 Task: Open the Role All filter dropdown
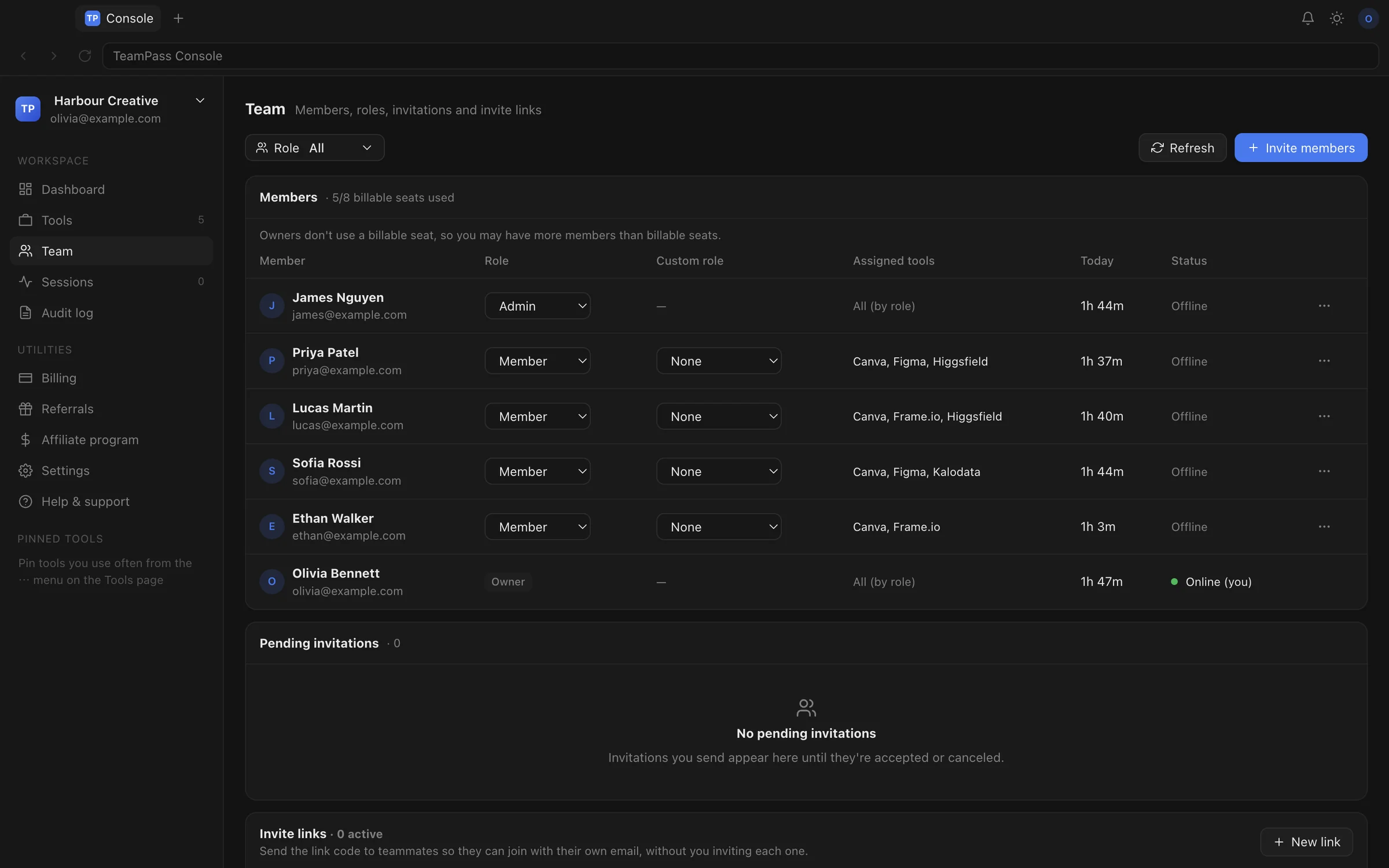(x=315, y=148)
